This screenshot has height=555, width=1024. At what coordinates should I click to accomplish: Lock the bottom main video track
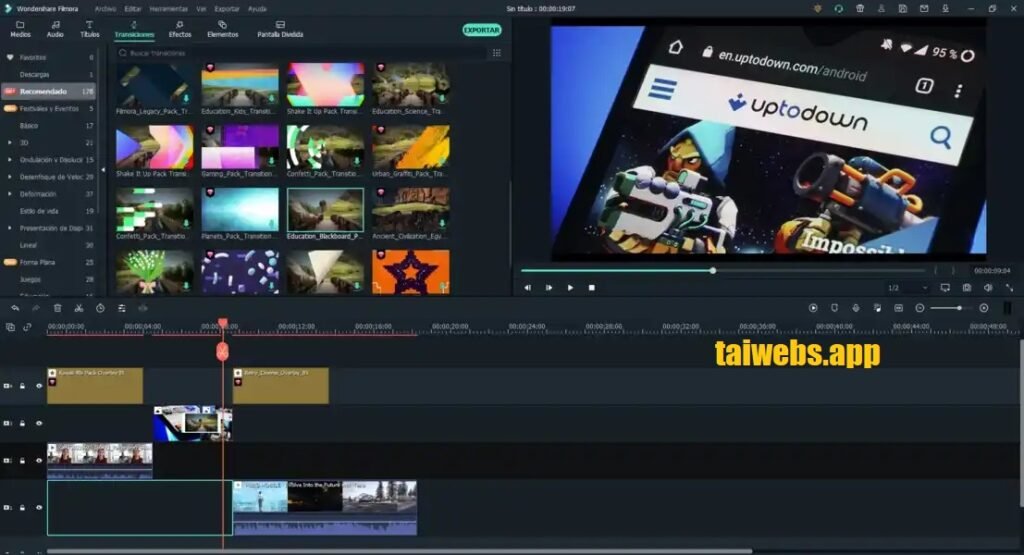click(23, 507)
